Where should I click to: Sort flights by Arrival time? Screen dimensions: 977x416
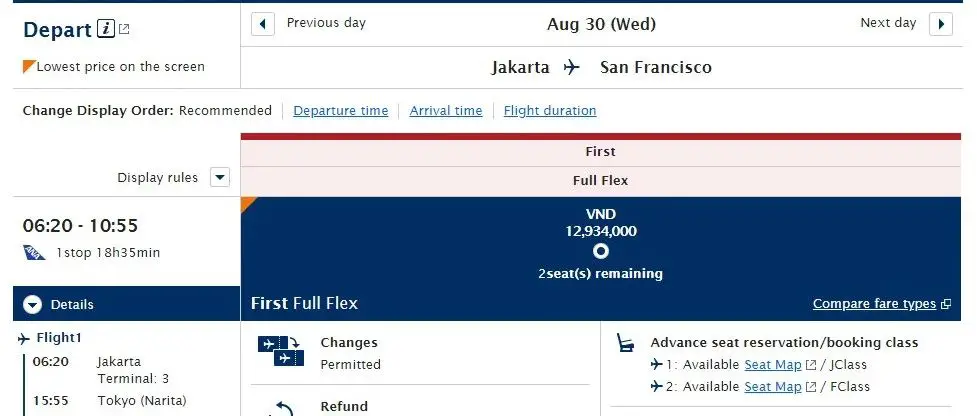pos(446,111)
